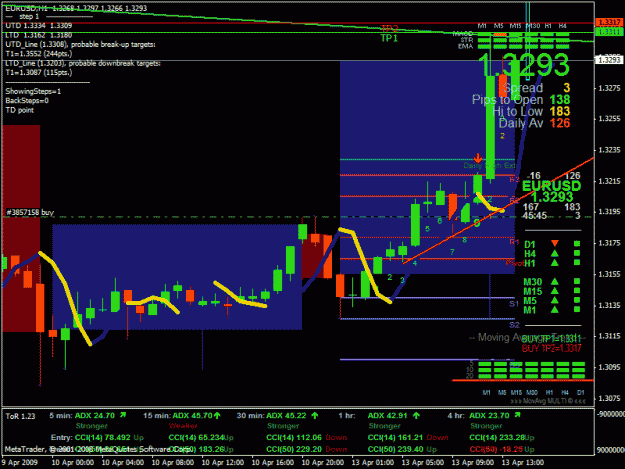This screenshot has width=625, height=469.
Task: Select the Daily Av value 126
Action: (560, 123)
